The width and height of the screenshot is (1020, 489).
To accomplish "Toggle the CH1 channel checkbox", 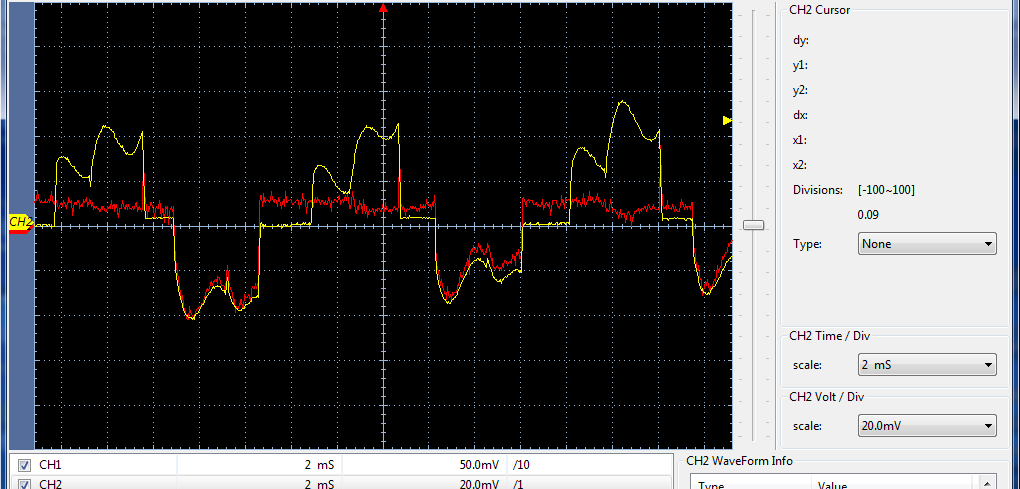I will 24,465.
